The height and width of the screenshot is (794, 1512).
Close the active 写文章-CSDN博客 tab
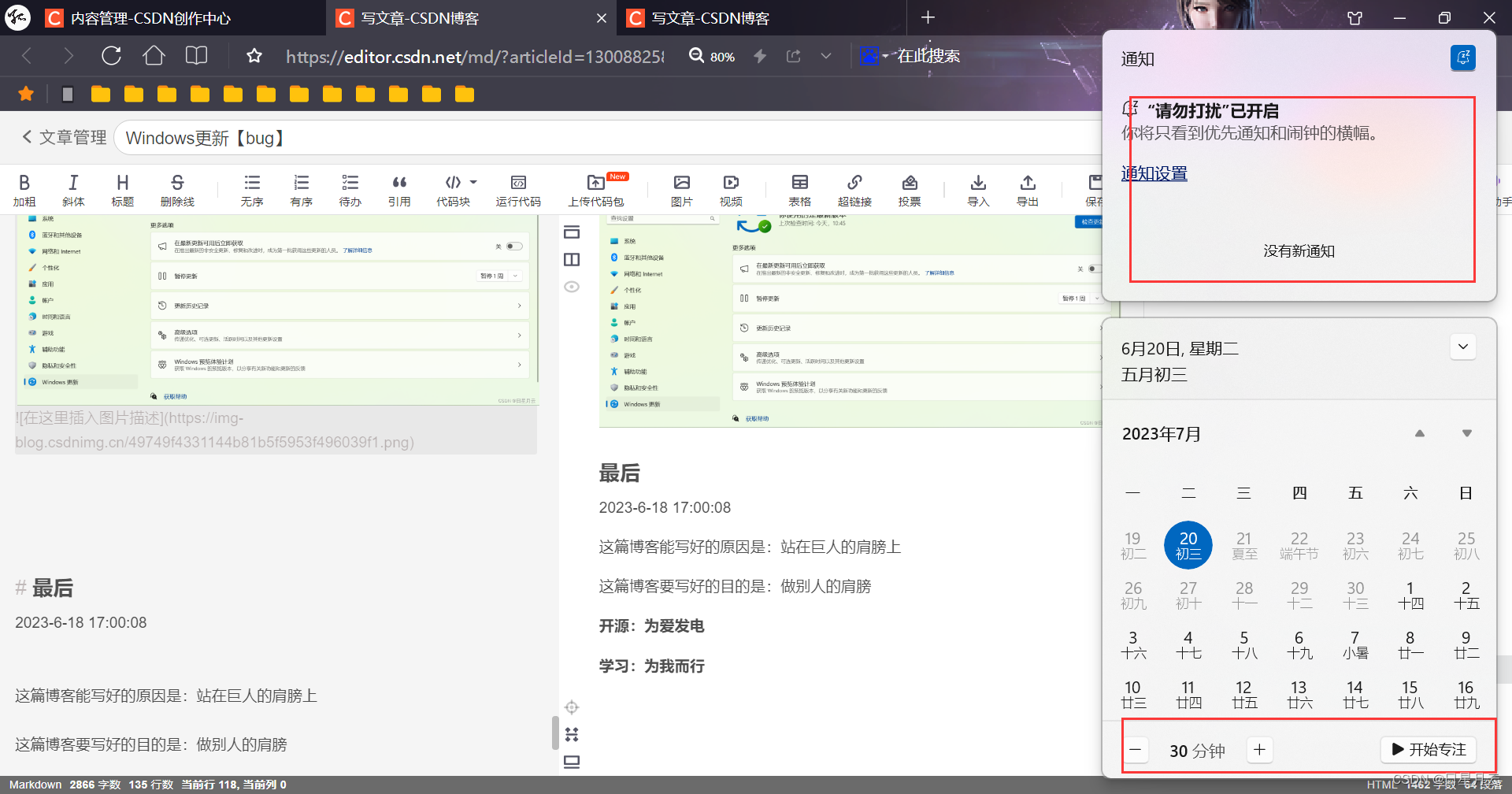(602, 18)
